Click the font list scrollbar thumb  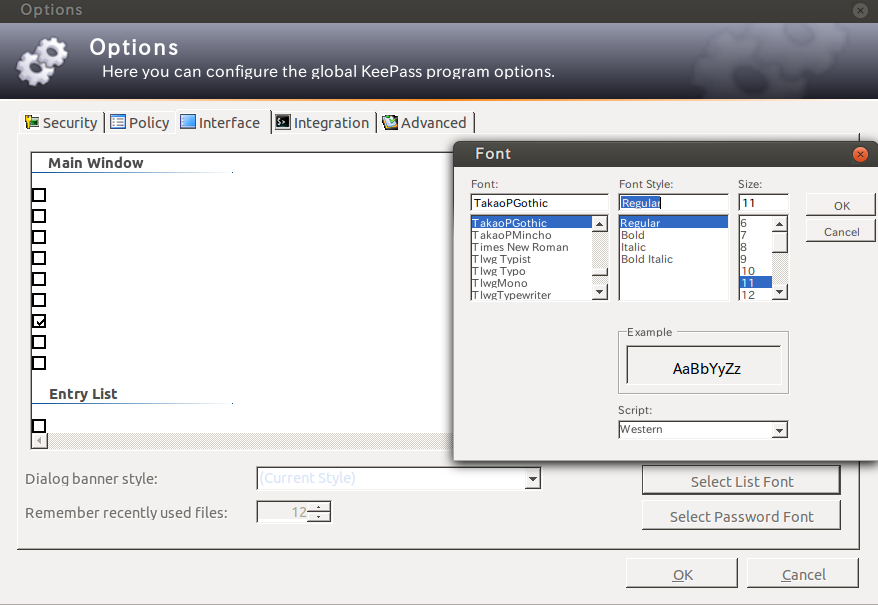[600, 272]
